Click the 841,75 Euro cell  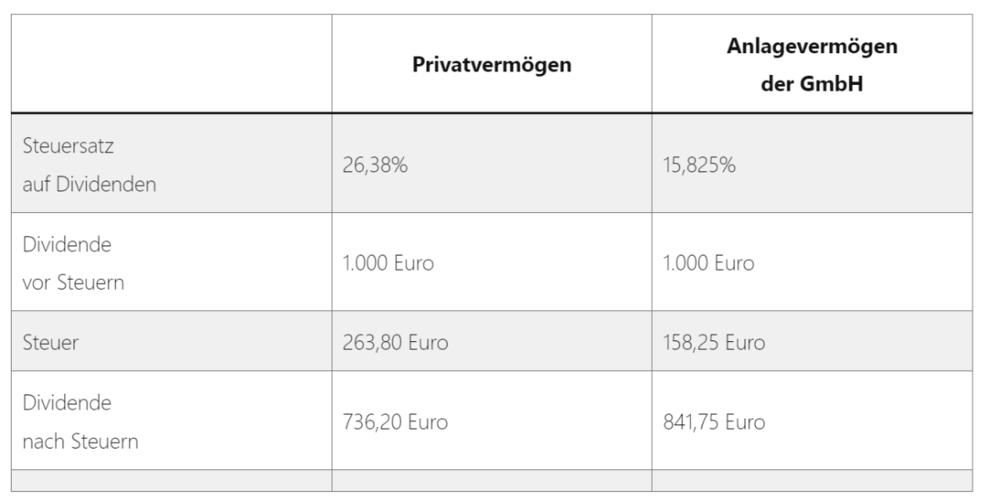(x=714, y=422)
